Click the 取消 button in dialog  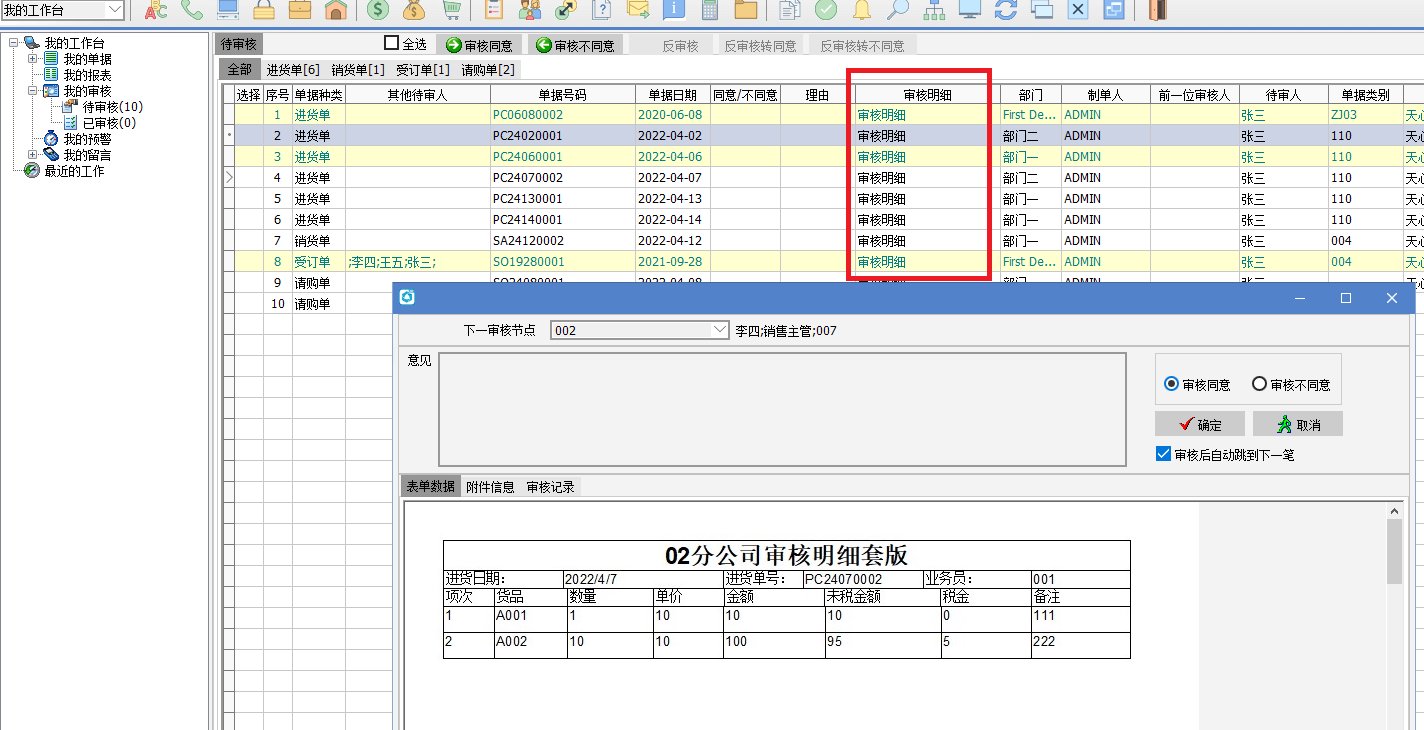click(1298, 424)
